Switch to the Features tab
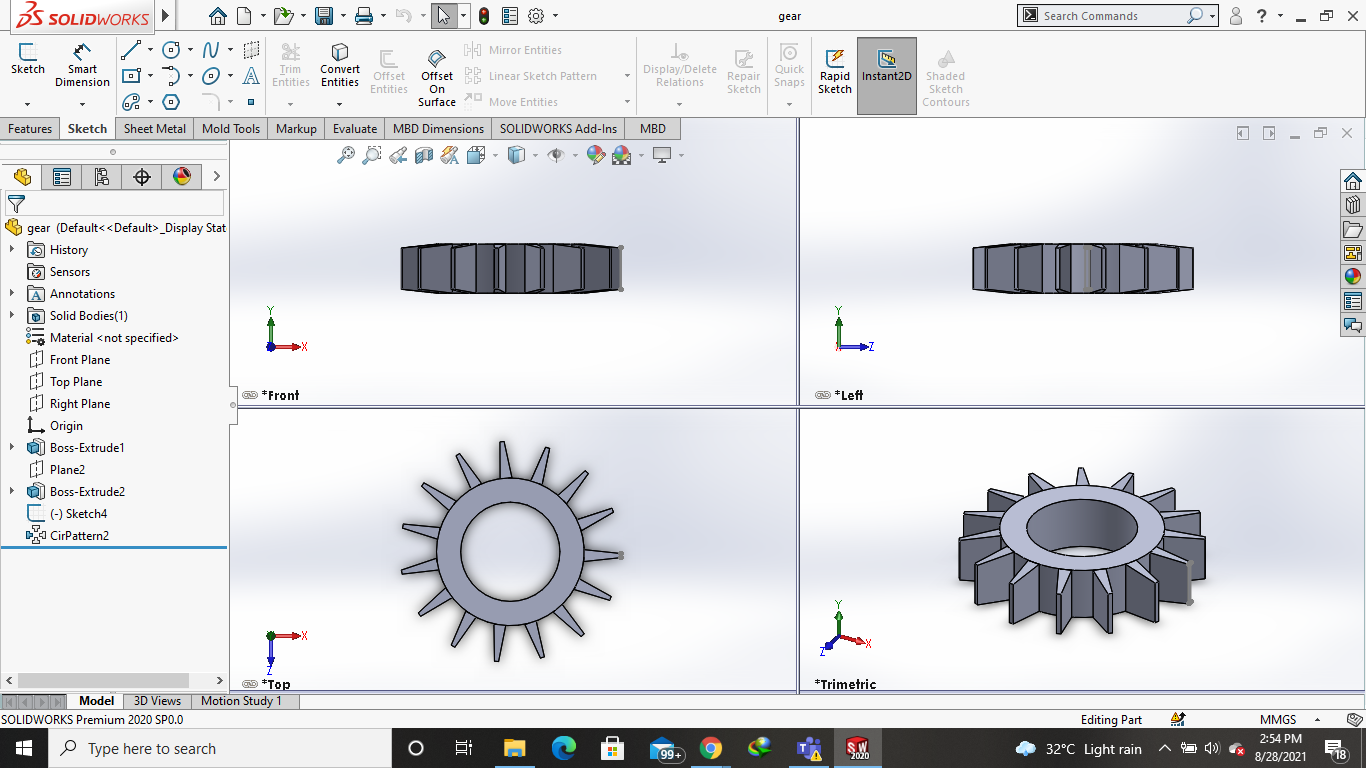Screen dimensions: 1366x768 click(30, 129)
